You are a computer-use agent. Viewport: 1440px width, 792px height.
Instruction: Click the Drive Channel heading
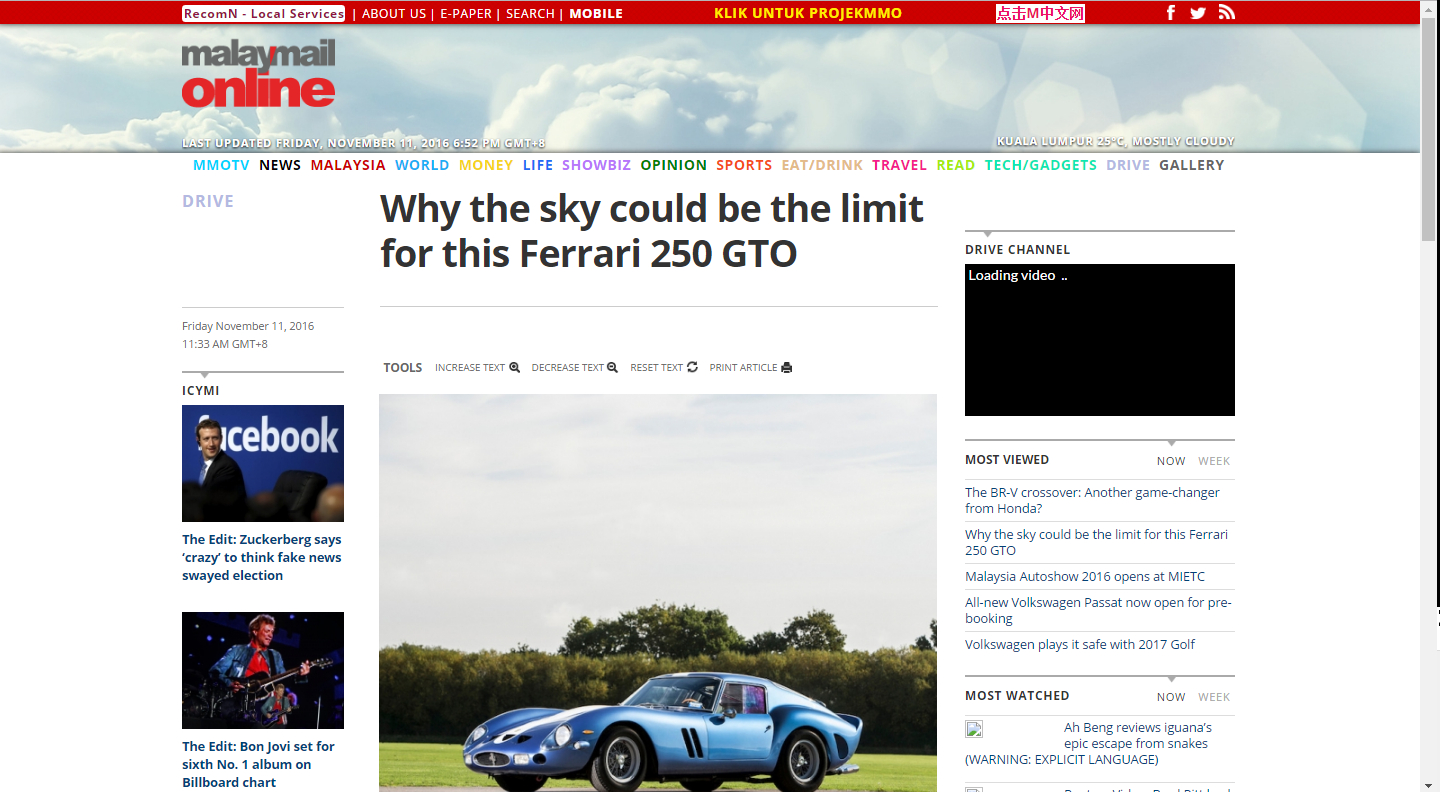pyautogui.click(x=1018, y=250)
